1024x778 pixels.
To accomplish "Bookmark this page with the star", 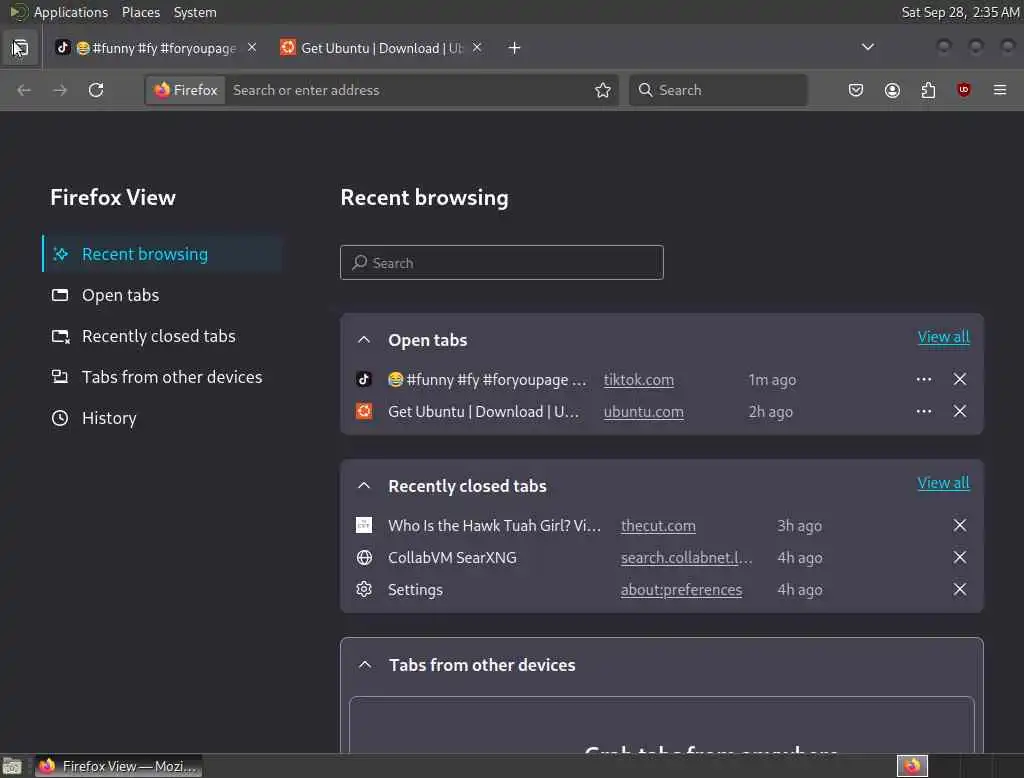I will pyautogui.click(x=603, y=90).
